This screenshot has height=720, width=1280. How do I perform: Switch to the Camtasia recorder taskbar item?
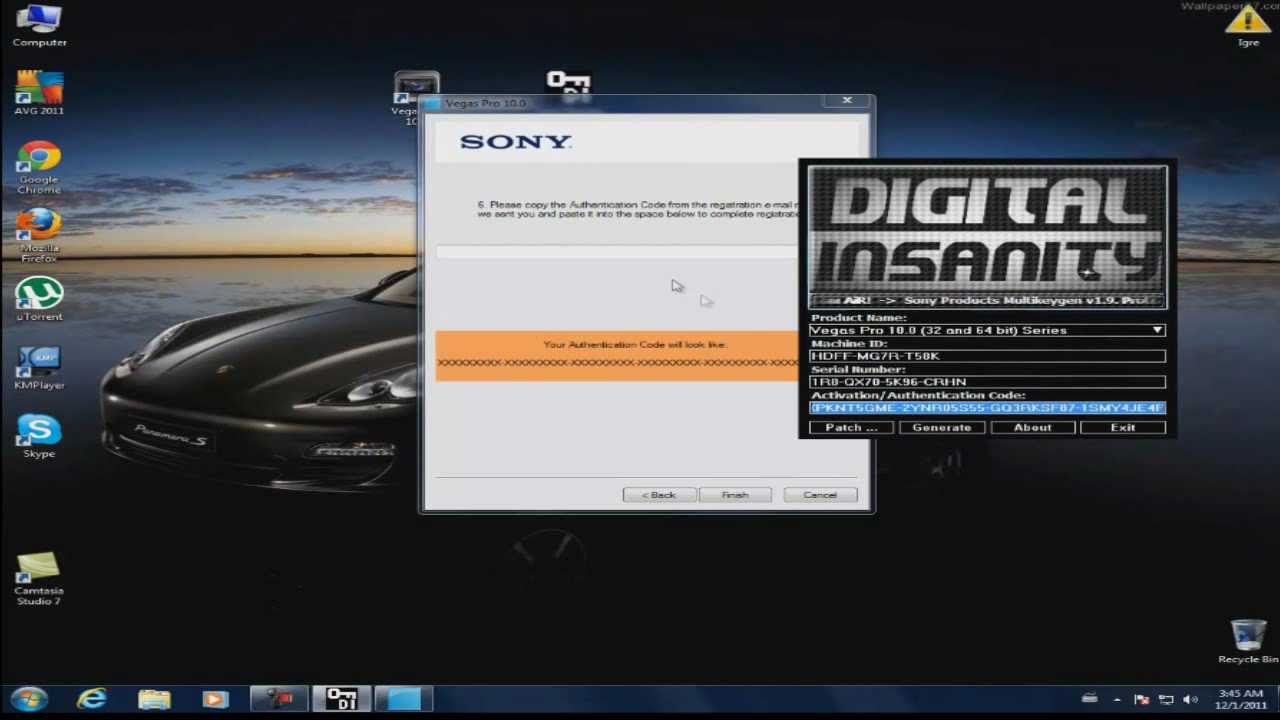(279, 699)
